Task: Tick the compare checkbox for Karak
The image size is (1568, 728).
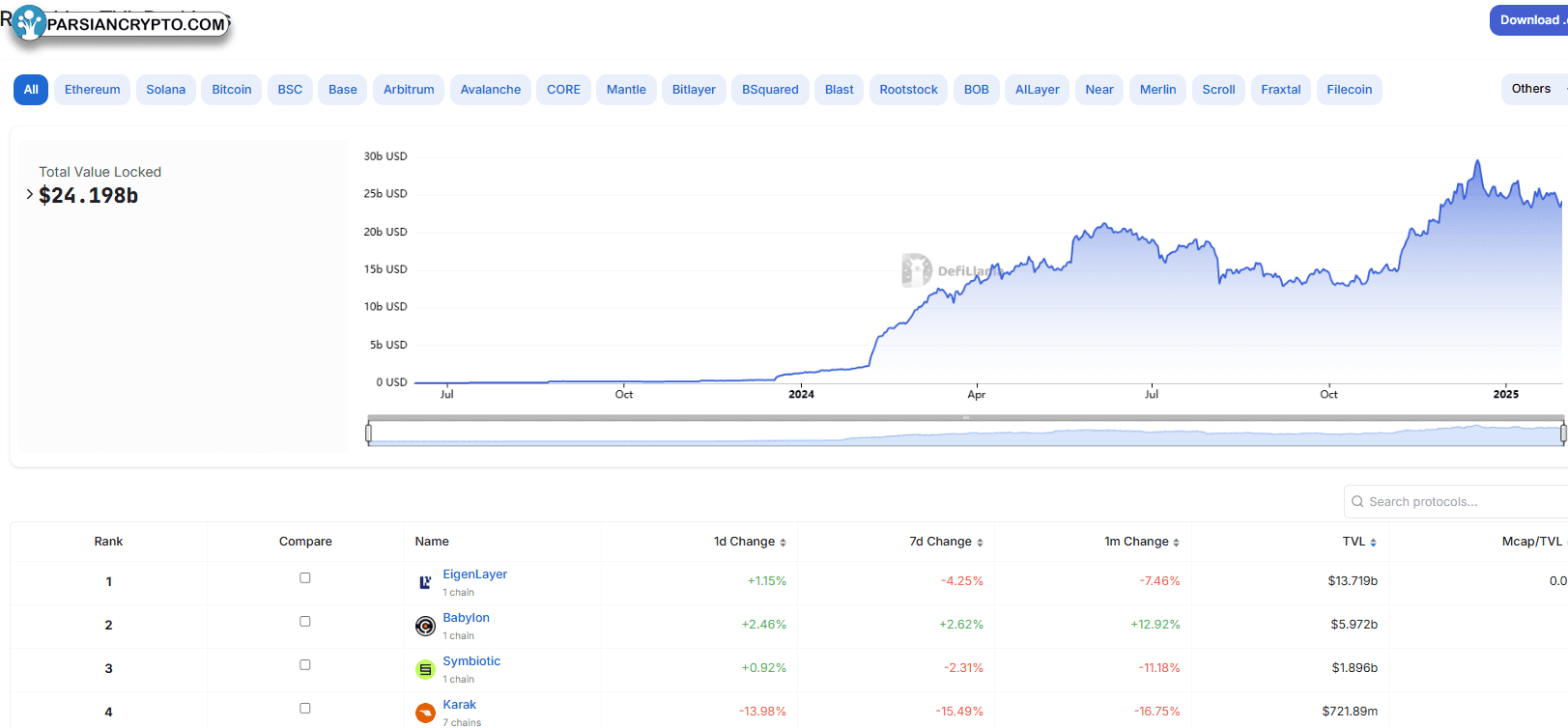Action: (x=305, y=708)
